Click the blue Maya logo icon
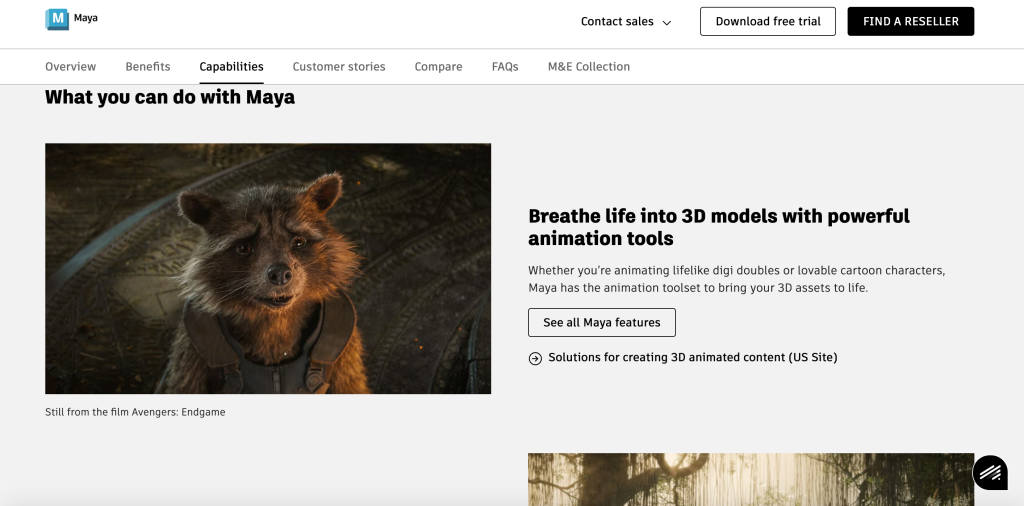1024x506 pixels. pyautogui.click(x=58, y=19)
